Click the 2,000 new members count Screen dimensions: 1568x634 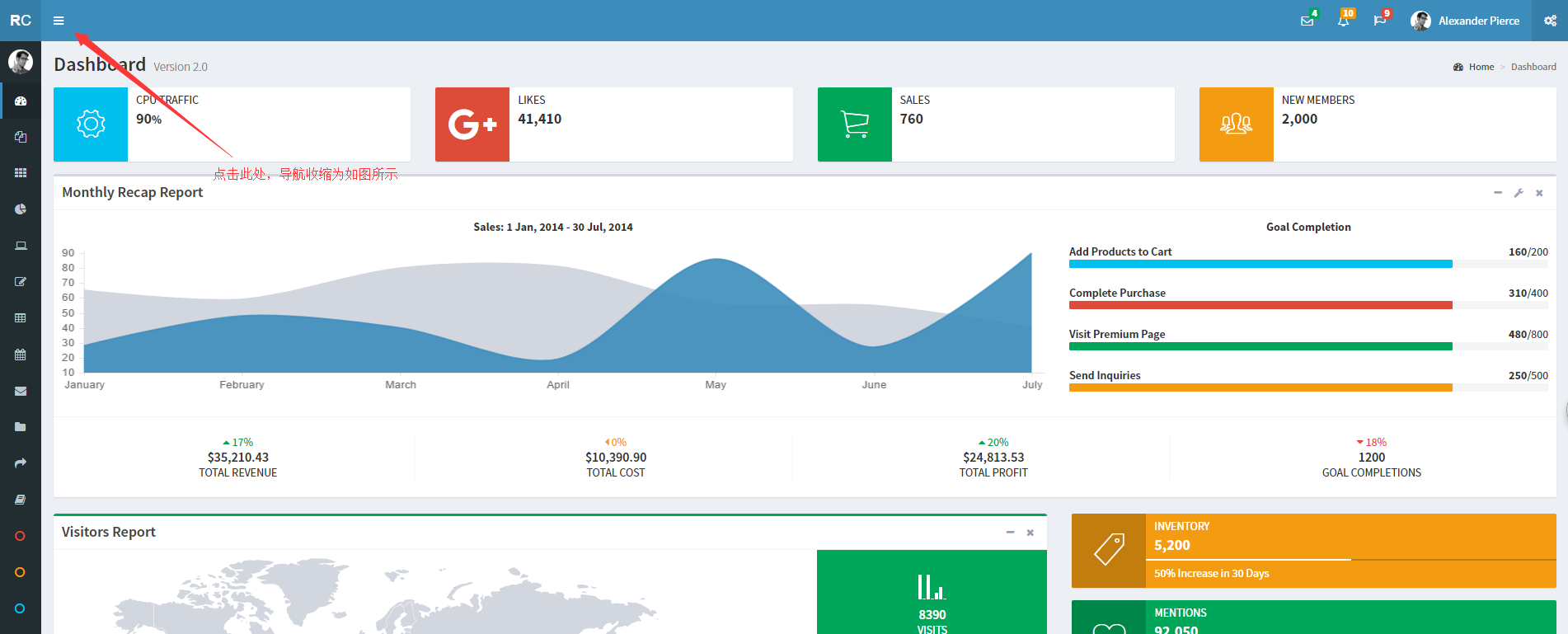point(1300,119)
